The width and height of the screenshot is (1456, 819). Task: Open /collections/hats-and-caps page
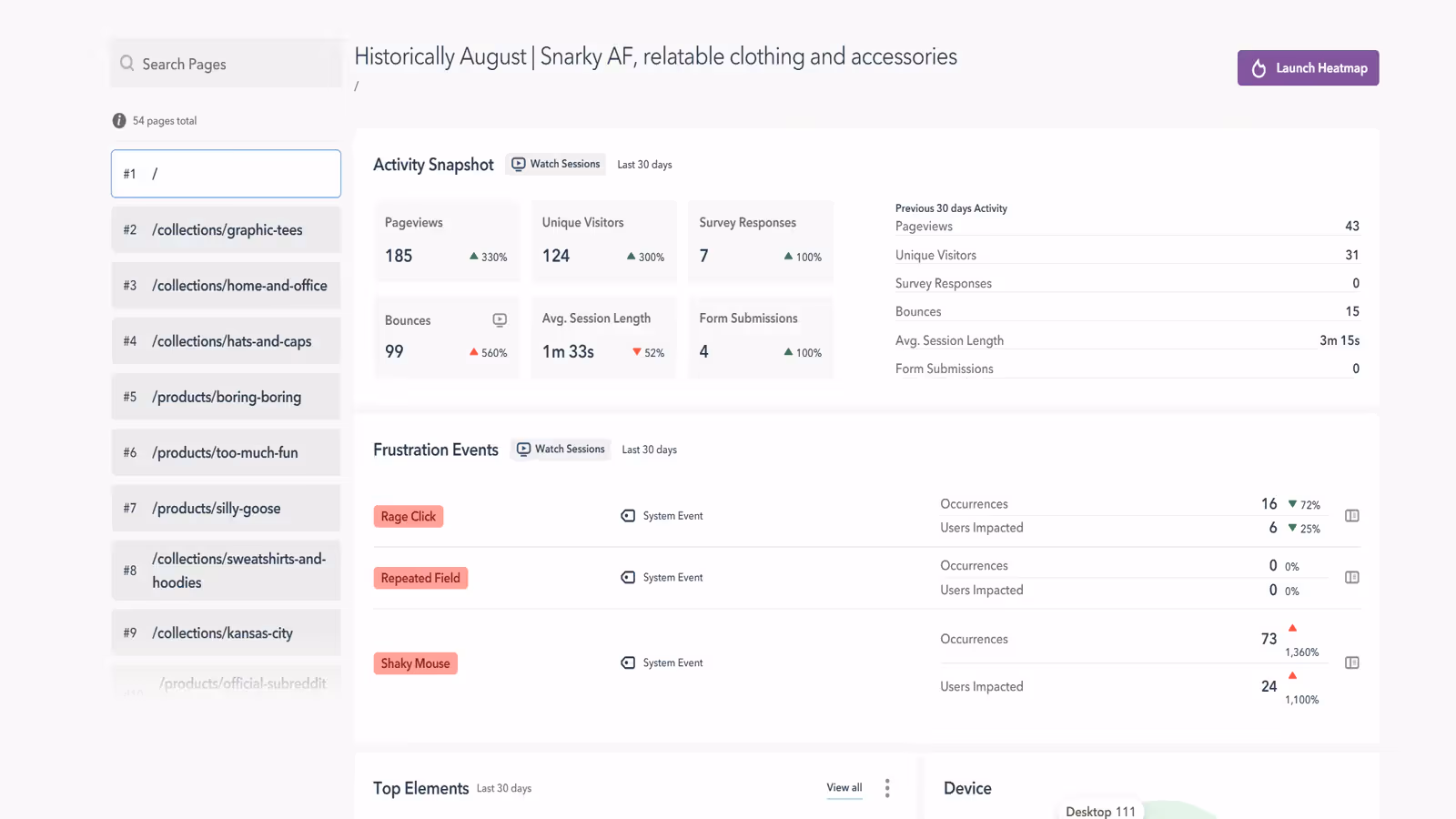(226, 341)
